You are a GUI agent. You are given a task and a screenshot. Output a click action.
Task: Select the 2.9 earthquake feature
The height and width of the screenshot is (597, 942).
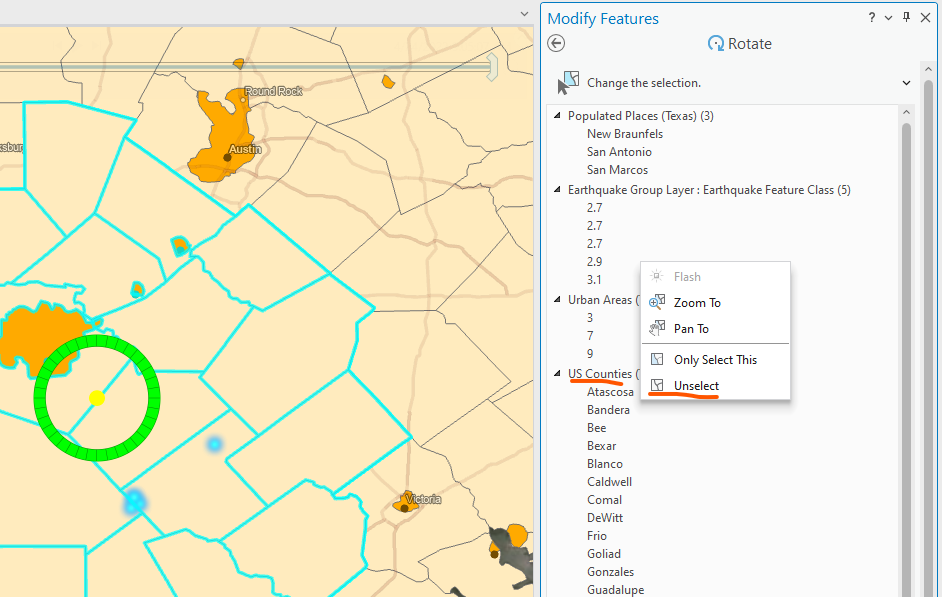point(594,262)
